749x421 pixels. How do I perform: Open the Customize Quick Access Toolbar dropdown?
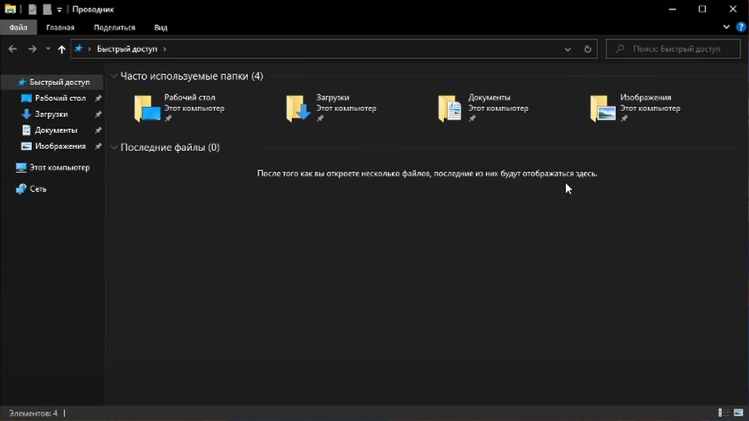coord(59,10)
